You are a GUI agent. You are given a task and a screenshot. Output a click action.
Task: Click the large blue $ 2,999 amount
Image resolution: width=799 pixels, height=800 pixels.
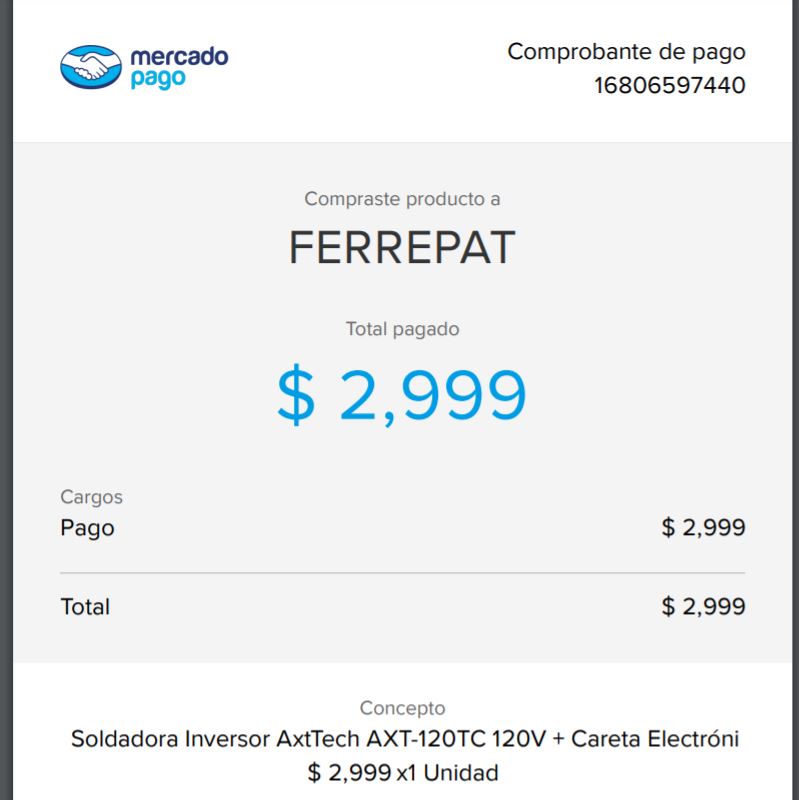[401, 395]
